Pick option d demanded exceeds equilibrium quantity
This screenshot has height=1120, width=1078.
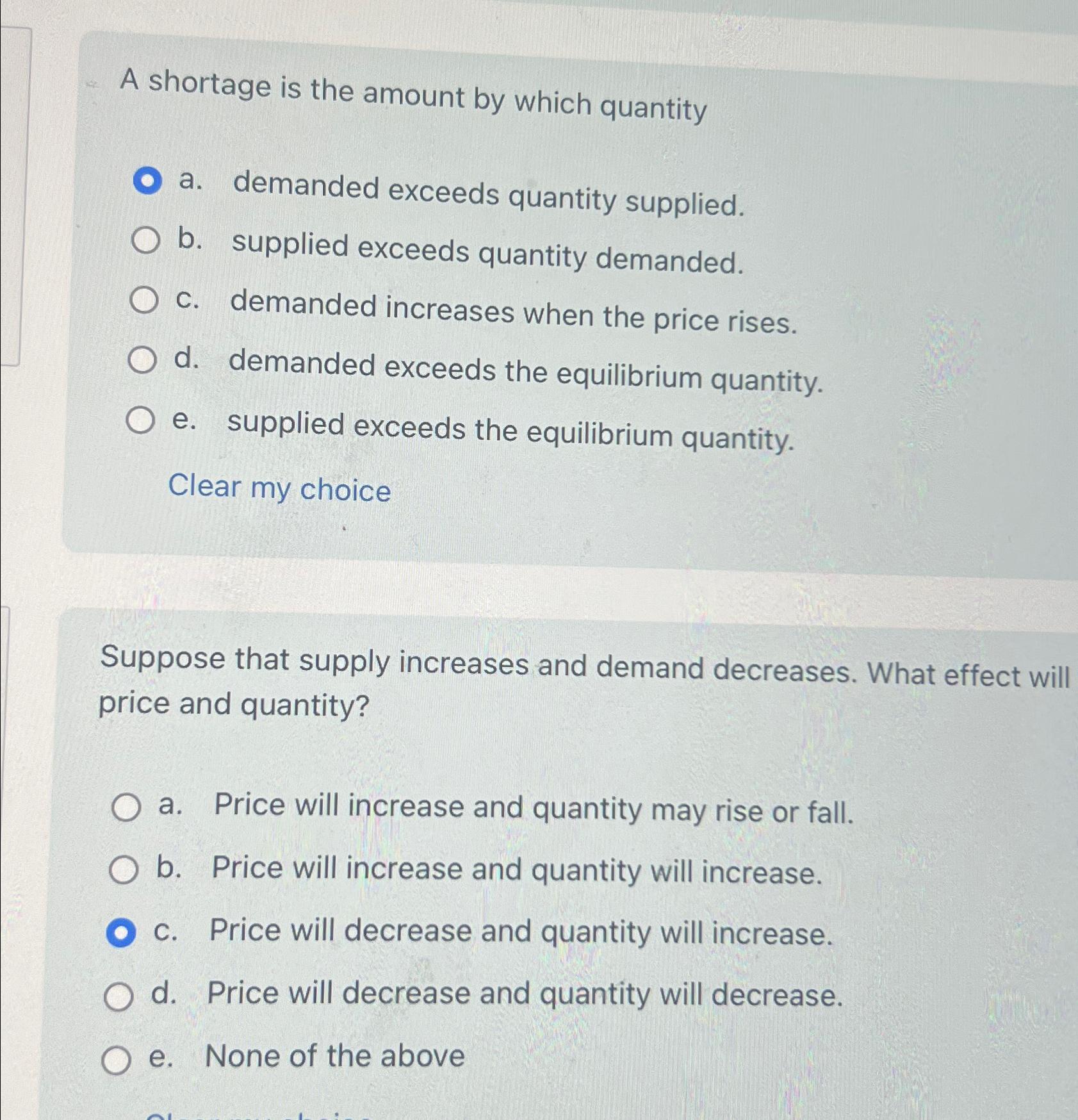pos(142,360)
